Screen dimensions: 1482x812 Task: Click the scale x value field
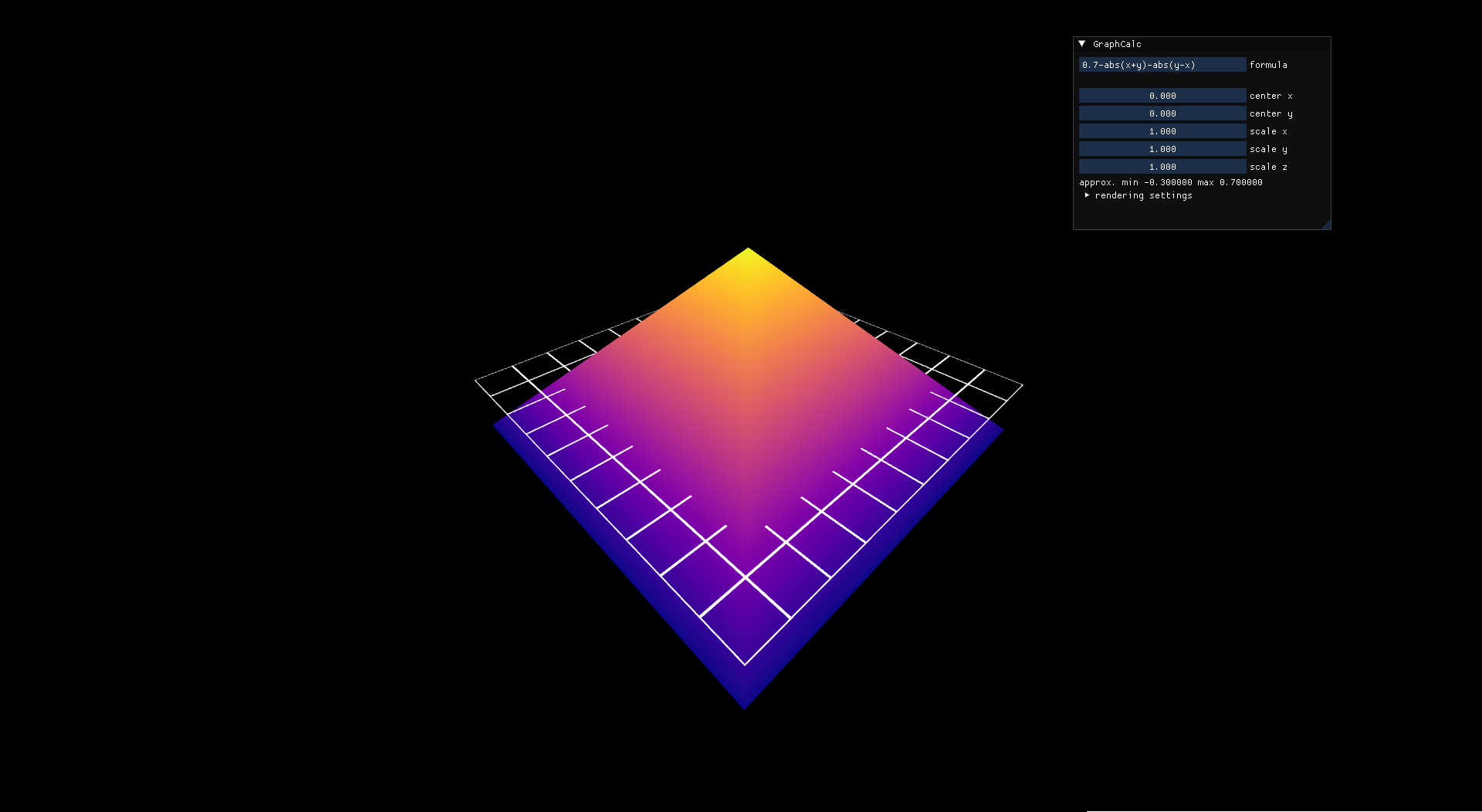tap(1162, 131)
